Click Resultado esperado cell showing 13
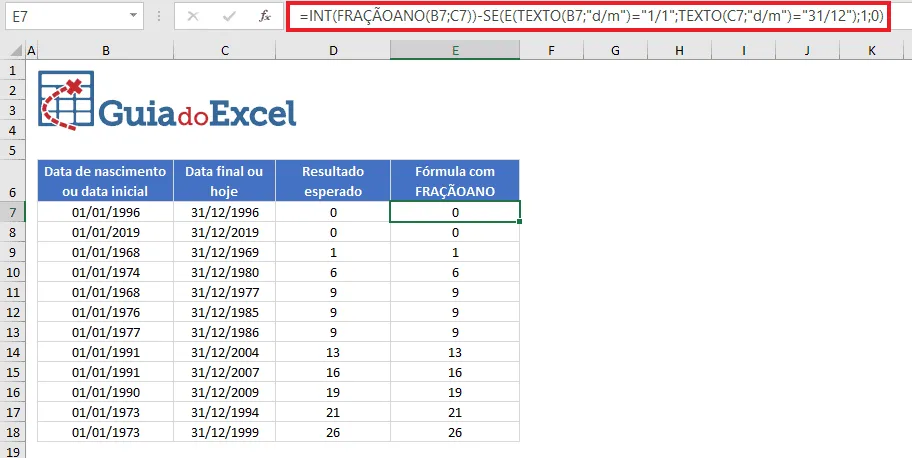Screen dimensions: 912x458 [333, 352]
